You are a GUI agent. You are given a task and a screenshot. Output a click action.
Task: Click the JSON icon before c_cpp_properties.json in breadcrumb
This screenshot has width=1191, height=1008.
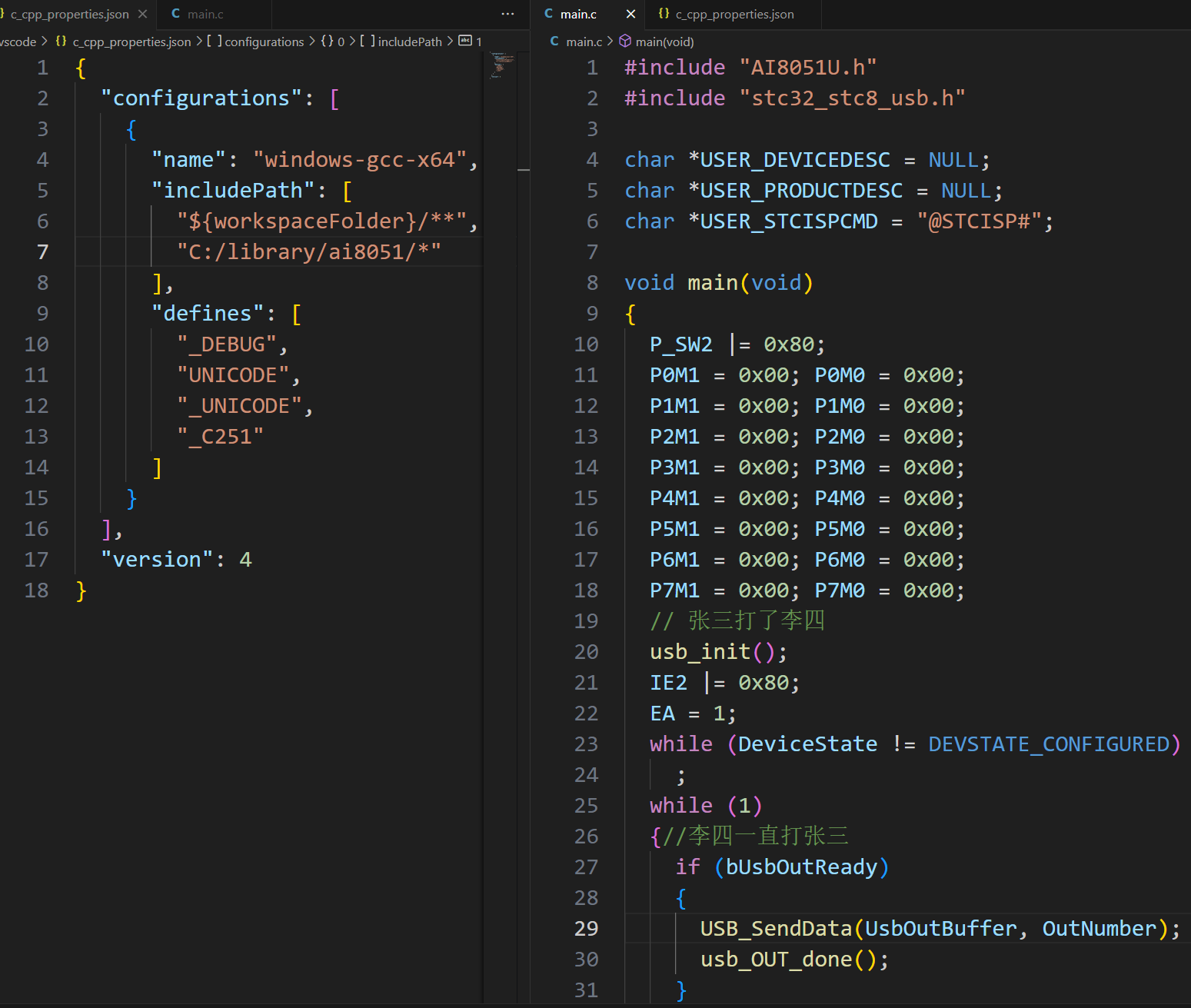62,42
